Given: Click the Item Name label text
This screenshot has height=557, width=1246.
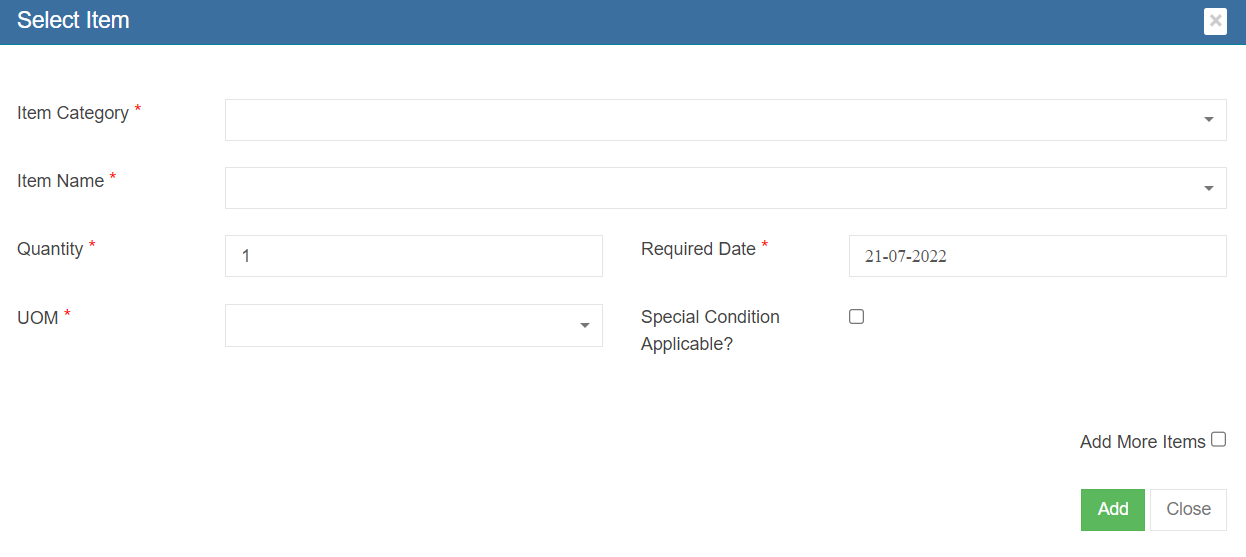Looking at the screenshot, I should point(61,181).
